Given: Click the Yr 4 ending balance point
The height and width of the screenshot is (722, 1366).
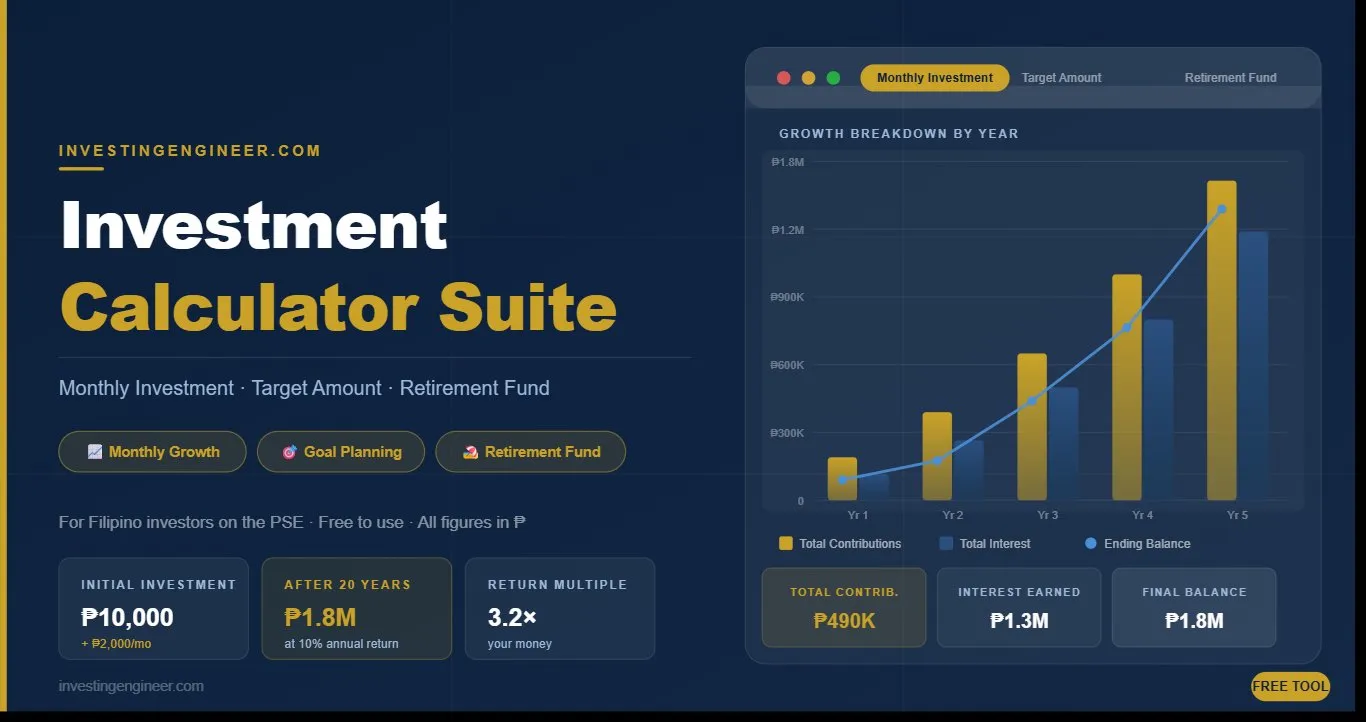Looking at the screenshot, I should click(x=1127, y=327).
